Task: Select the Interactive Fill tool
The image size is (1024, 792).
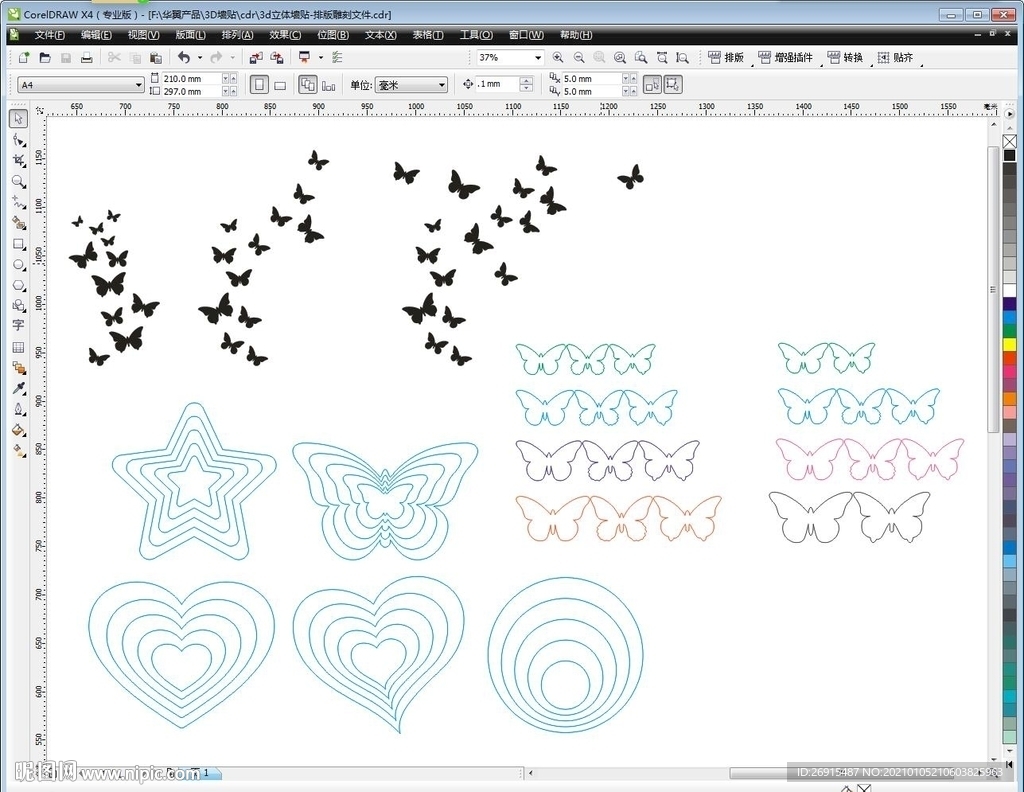Action: 19,451
